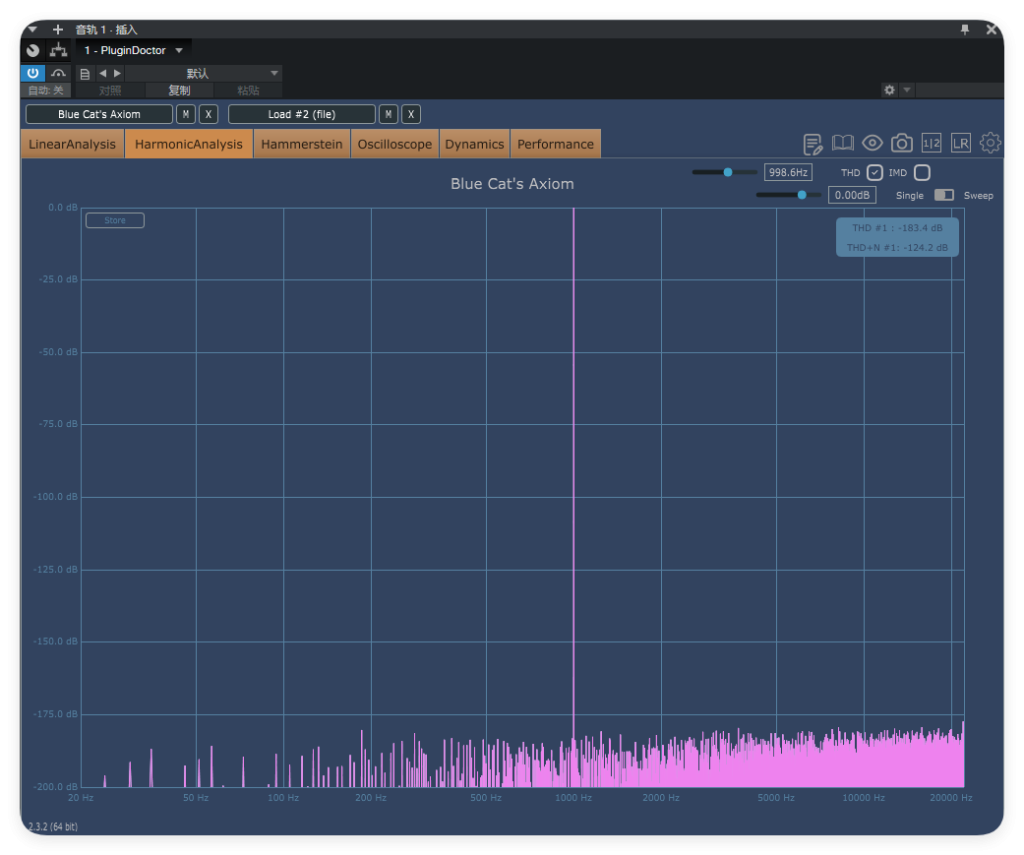
Task: Go to previous preset arrow
Action: click(x=103, y=73)
